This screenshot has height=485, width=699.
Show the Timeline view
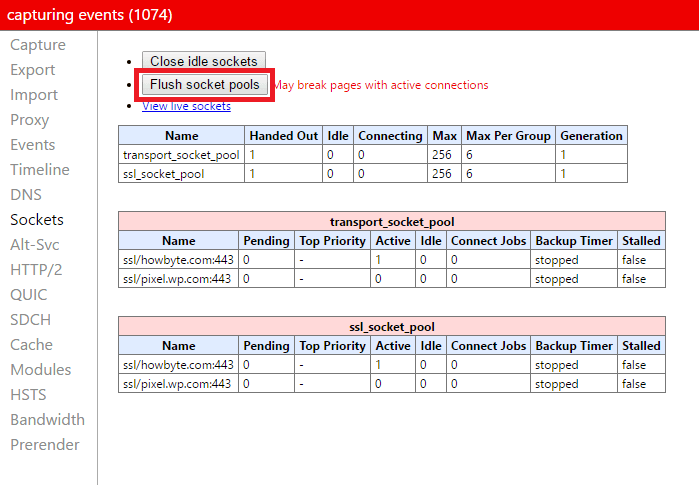click(40, 170)
